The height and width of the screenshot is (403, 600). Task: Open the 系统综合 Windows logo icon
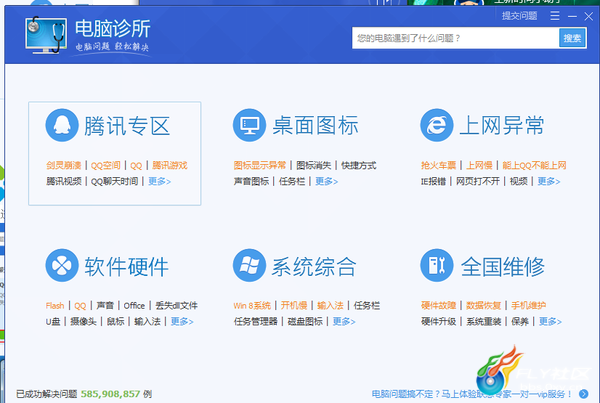249,265
